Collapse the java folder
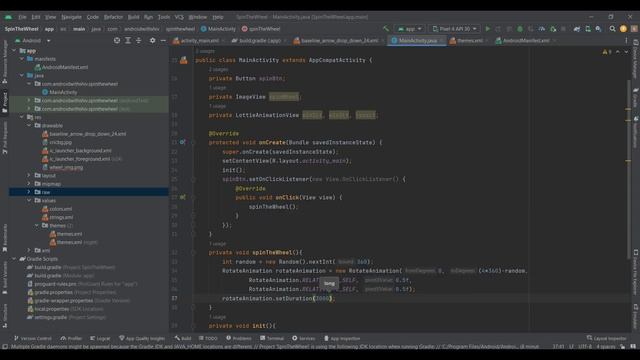 pyautogui.click(x=22, y=76)
